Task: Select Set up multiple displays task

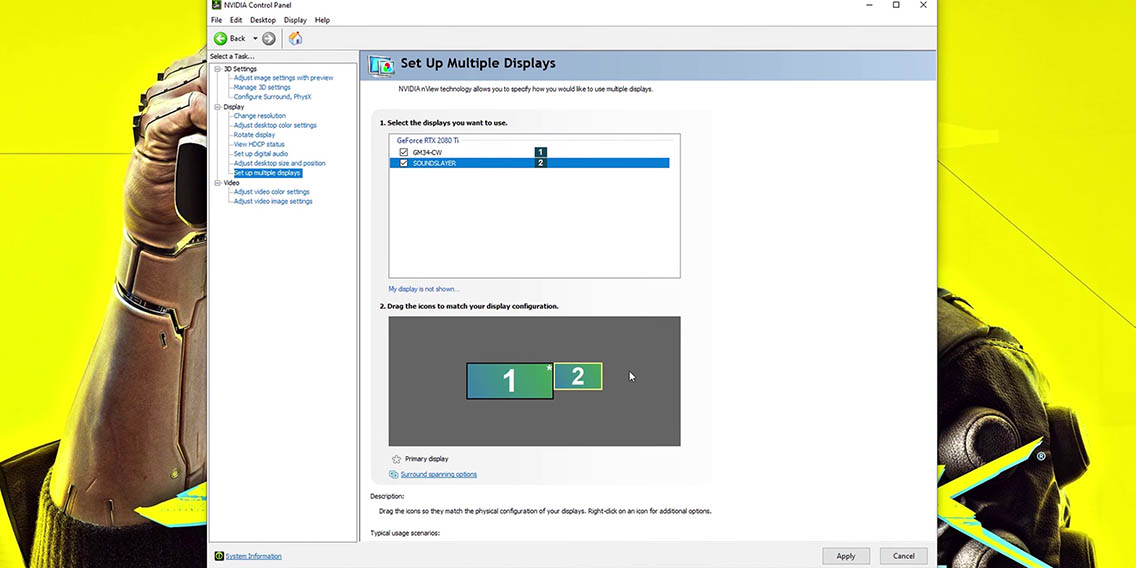Action: point(267,173)
